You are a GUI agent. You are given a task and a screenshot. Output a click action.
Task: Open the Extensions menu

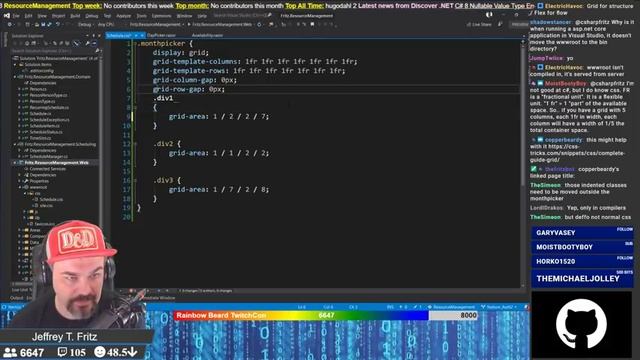[x=161, y=16]
